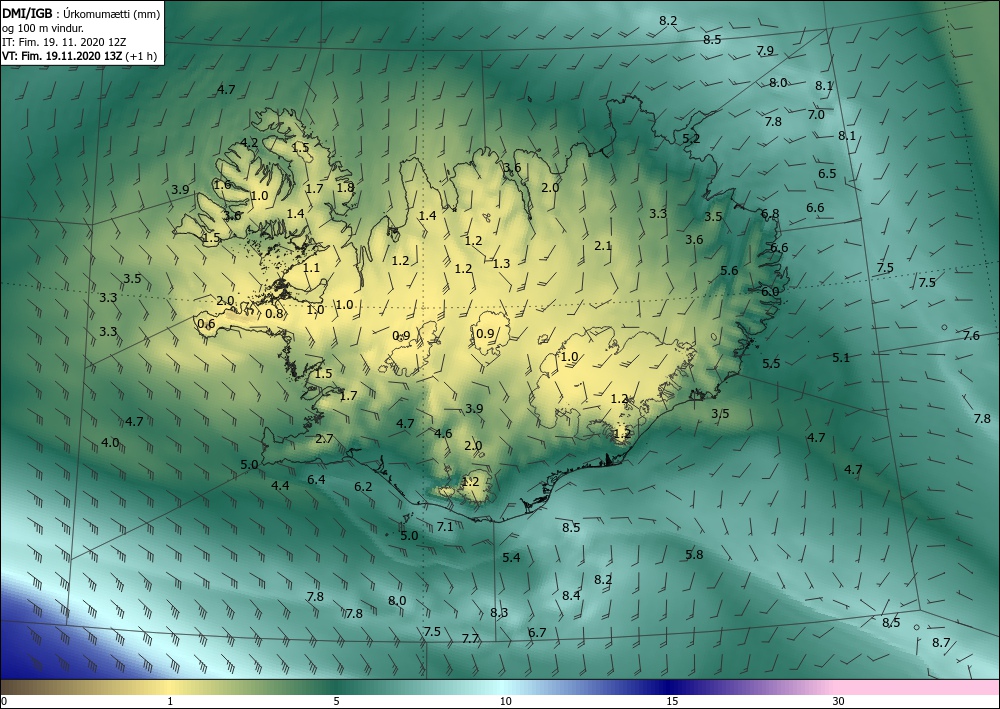The height and width of the screenshot is (709, 1000).
Task: Click the 'DMI/IGB : Úrkomumætti (mm)' title line
Action: 81,13
